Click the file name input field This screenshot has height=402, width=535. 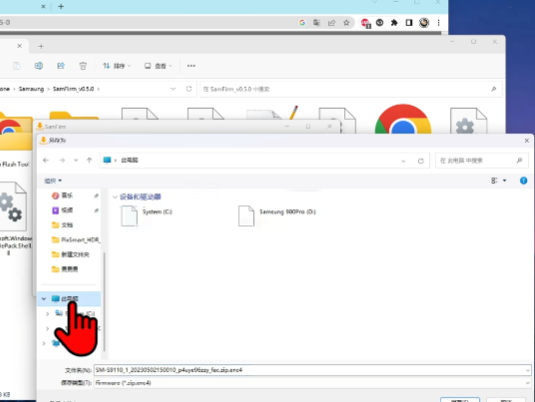(312, 370)
